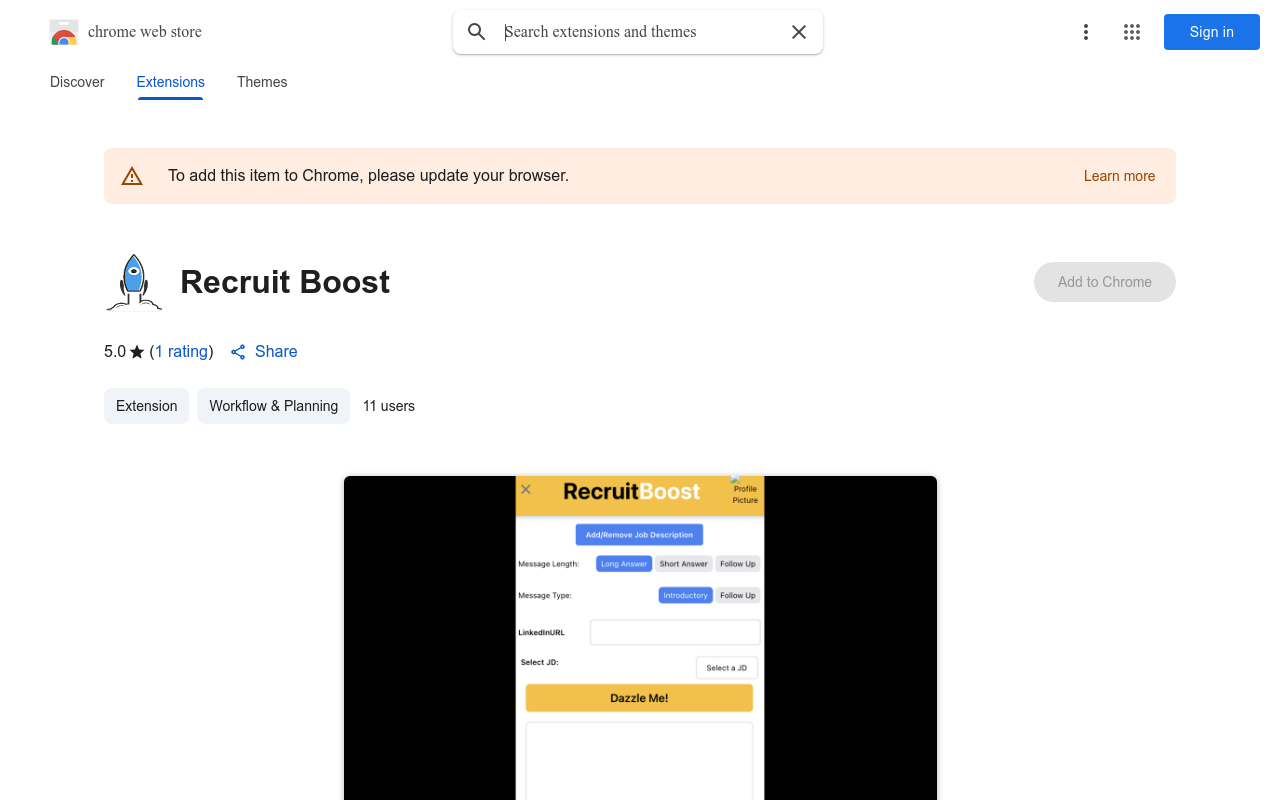Screen dimensions: 1280x800
Task: Click Learn more in update banner
Action: click(x=1119, y=176)
